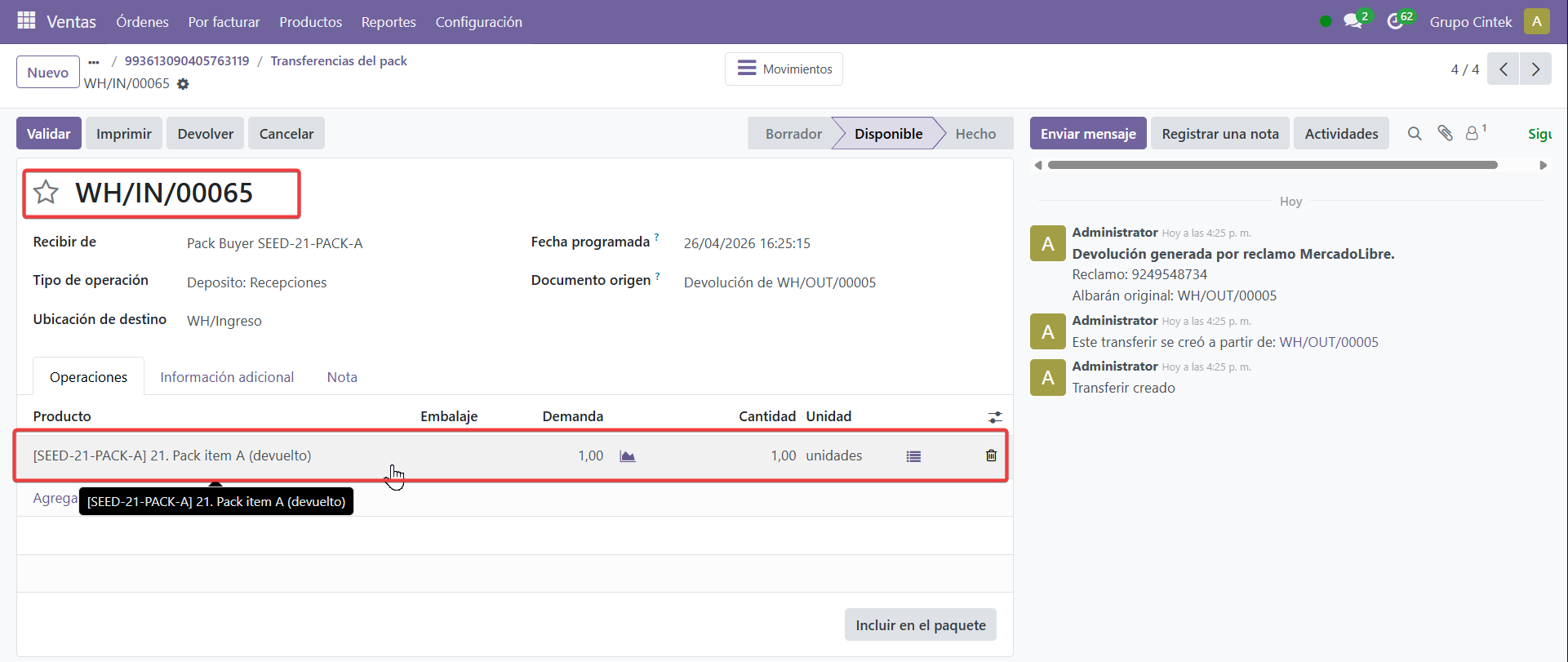Open Actividades in chatter
1568x662 pixels.
pyautogui.click(x=1341, y=134)
